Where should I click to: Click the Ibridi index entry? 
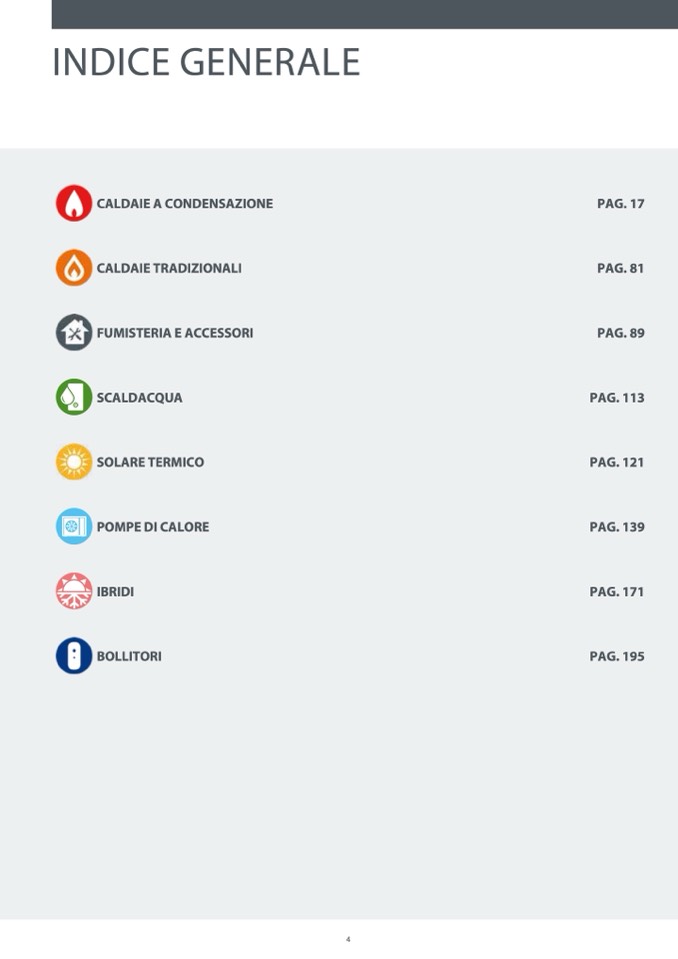click(115, 592)
